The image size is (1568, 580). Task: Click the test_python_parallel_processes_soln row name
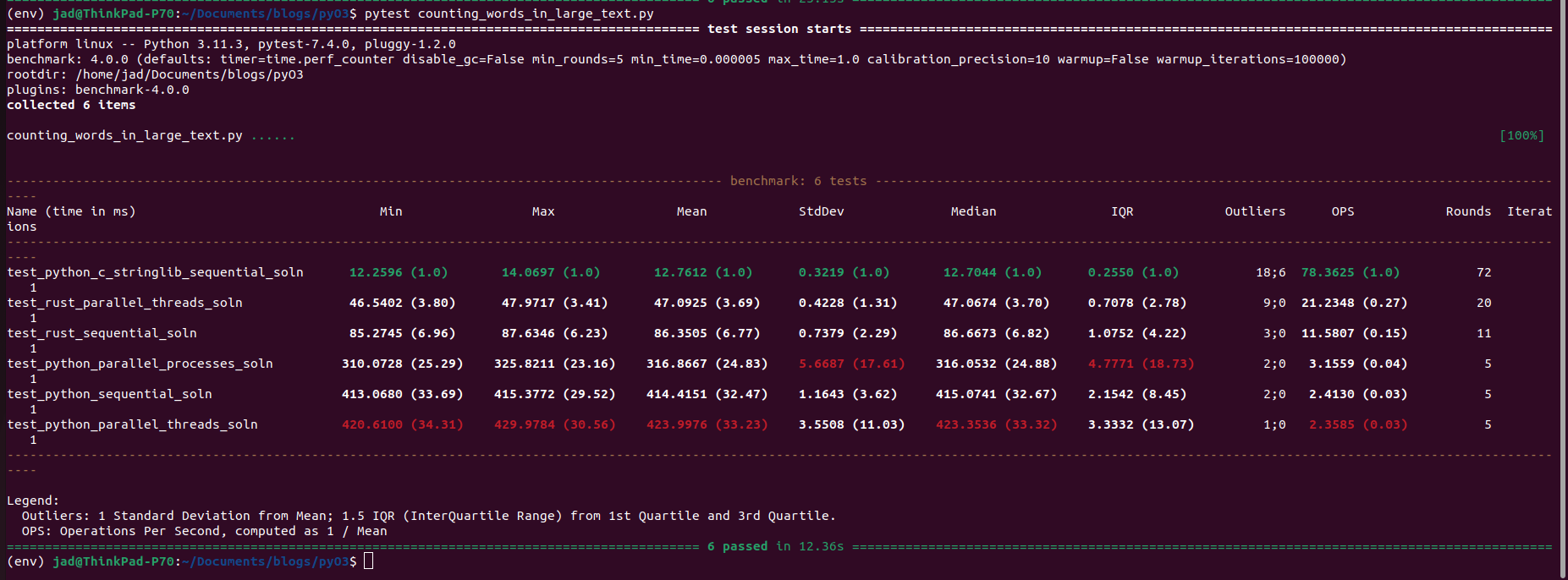click(140, 364)
